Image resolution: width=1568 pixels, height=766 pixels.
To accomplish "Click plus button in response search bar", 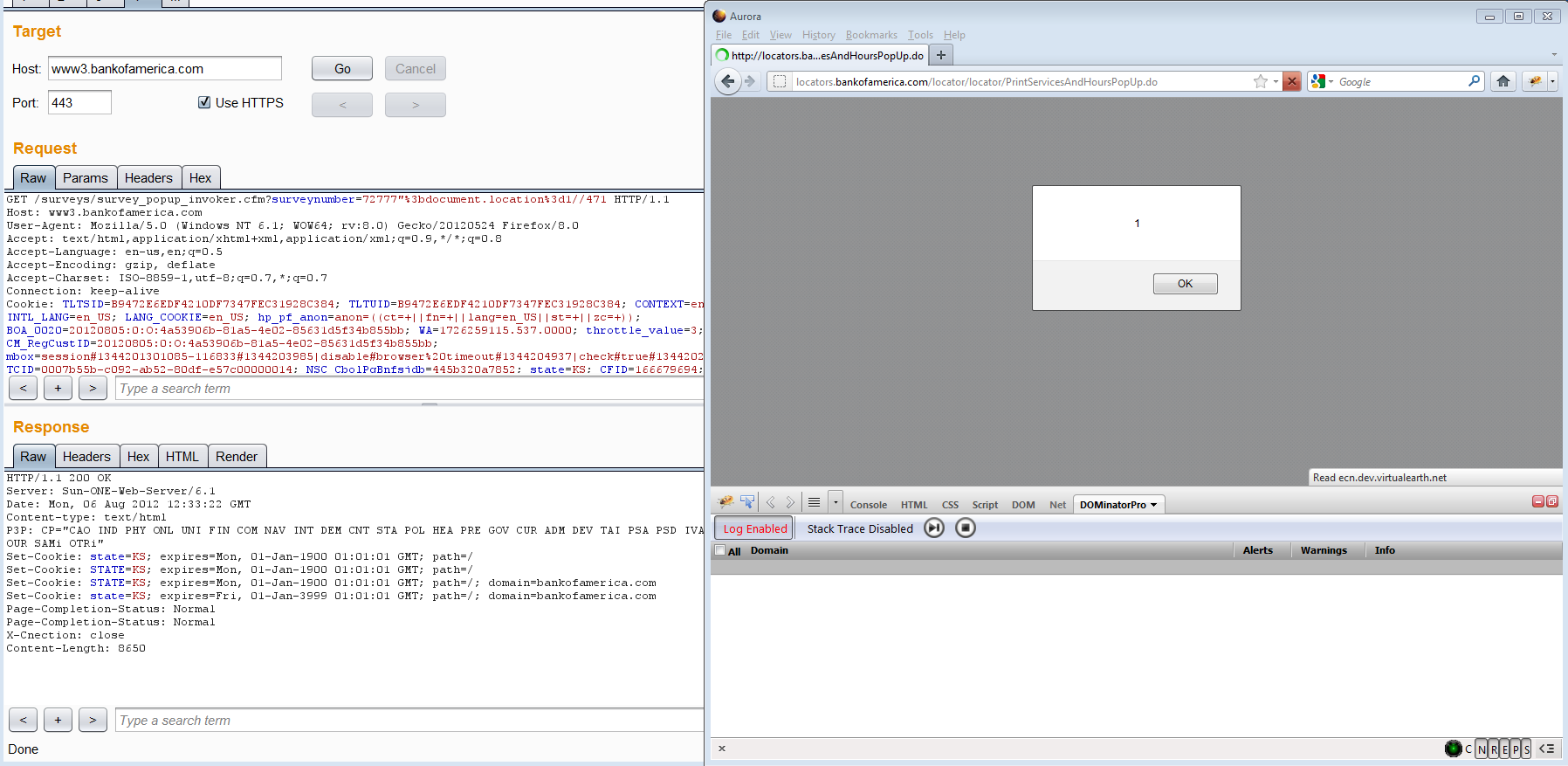I will 58,720.
